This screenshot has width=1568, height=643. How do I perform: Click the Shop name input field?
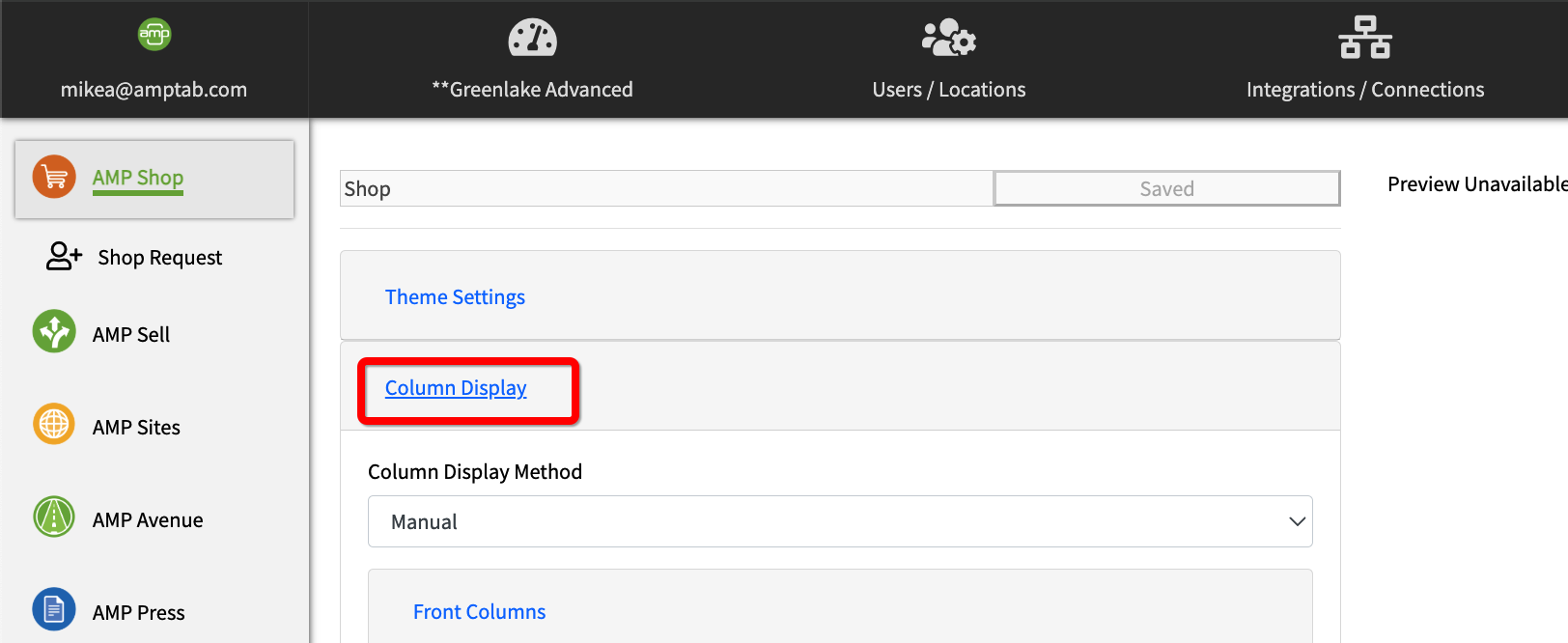(666, 188)
